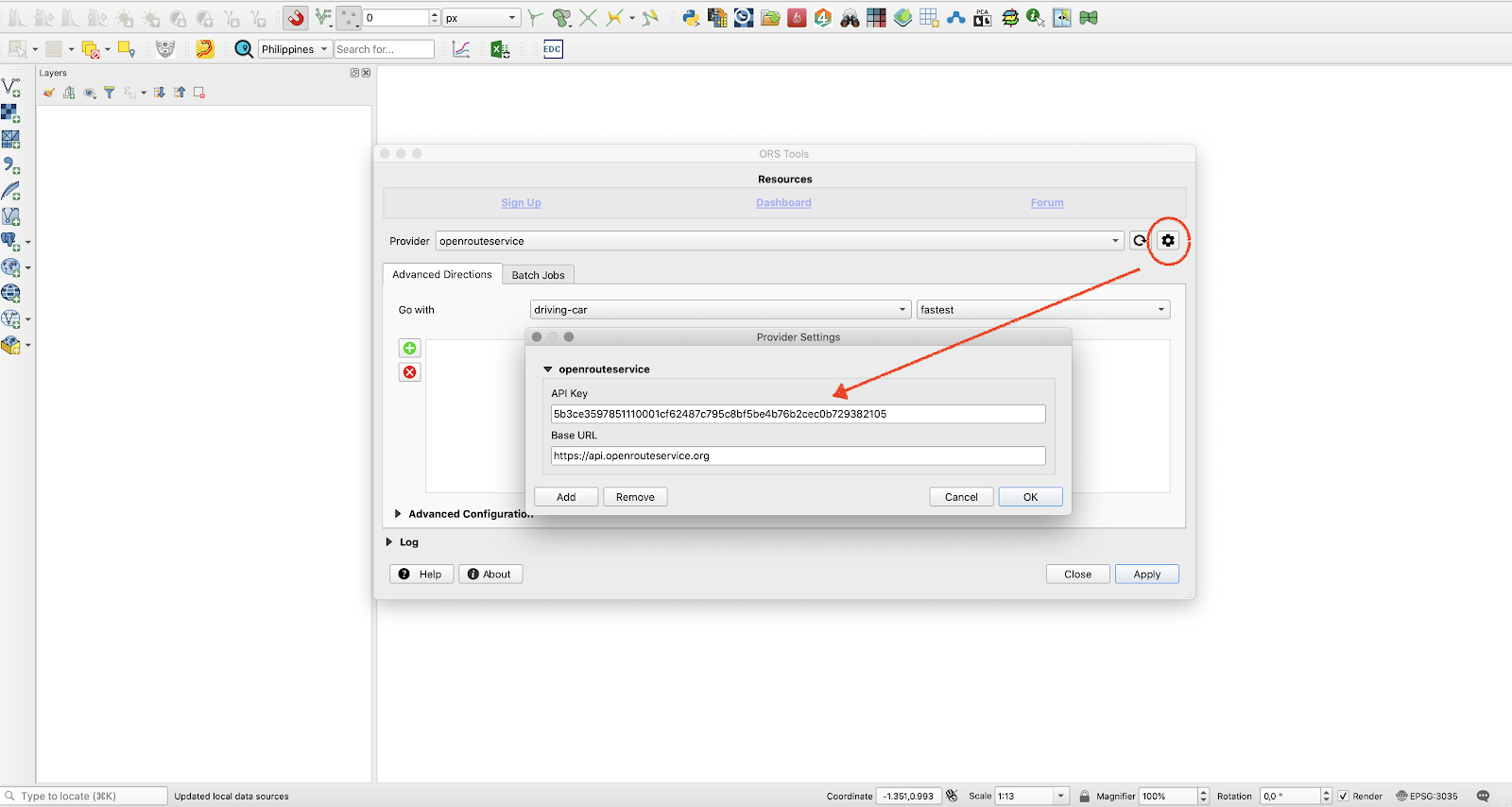Click the Excel spreadsheet plugin icon
The height and width of the screenshot is (807, 1512).
[x=500, y=49]
